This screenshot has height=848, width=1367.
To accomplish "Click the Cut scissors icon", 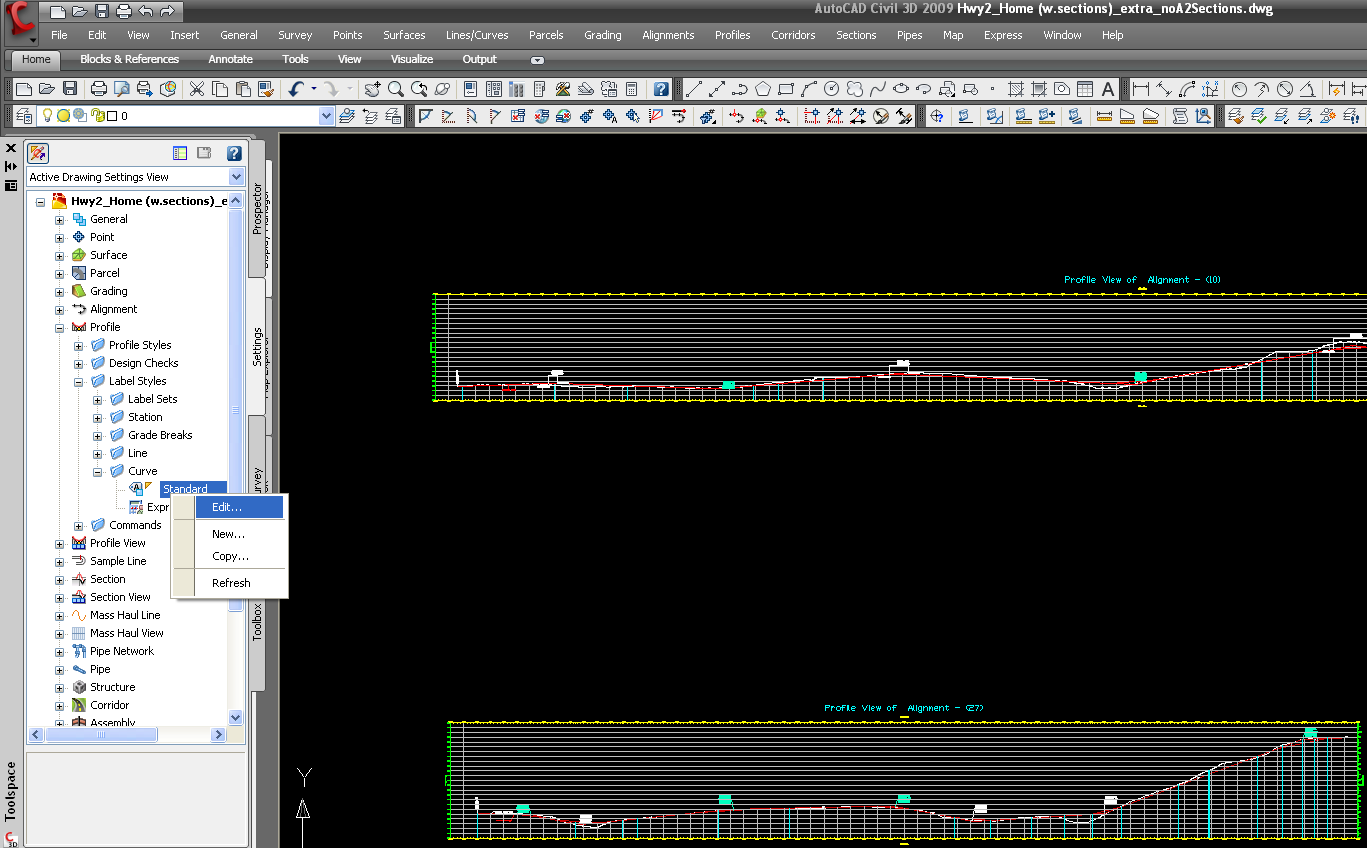I will [x=197, y=89].
